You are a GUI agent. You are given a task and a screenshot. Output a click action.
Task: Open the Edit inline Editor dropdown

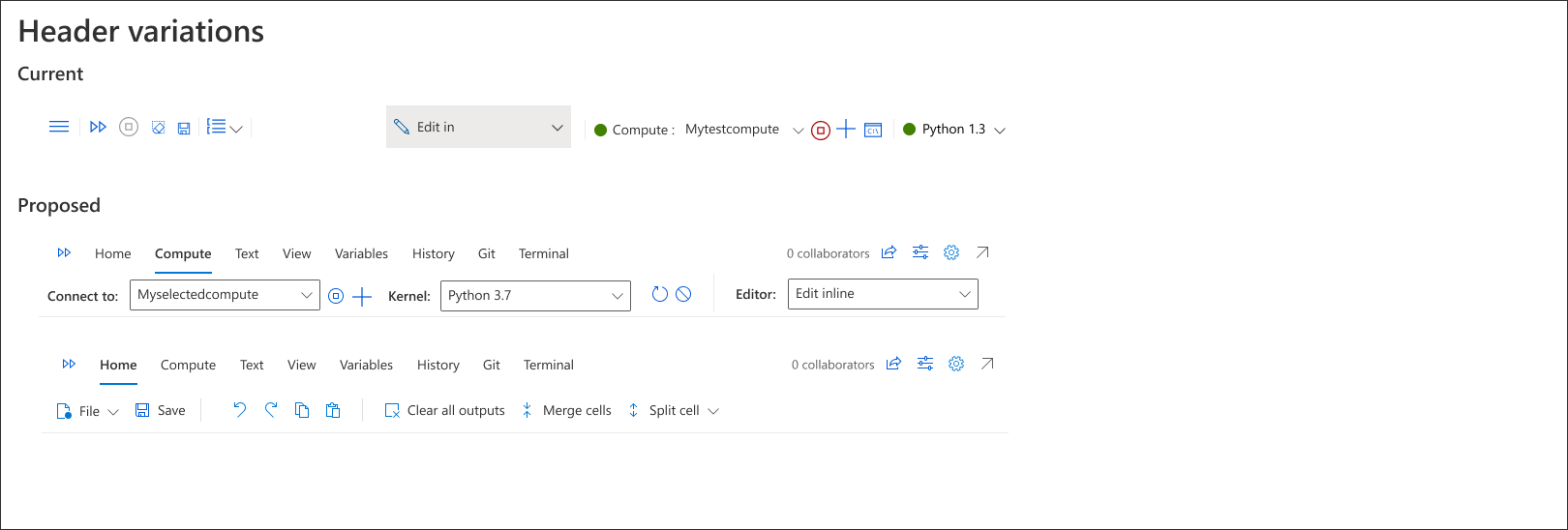(884, 294)
